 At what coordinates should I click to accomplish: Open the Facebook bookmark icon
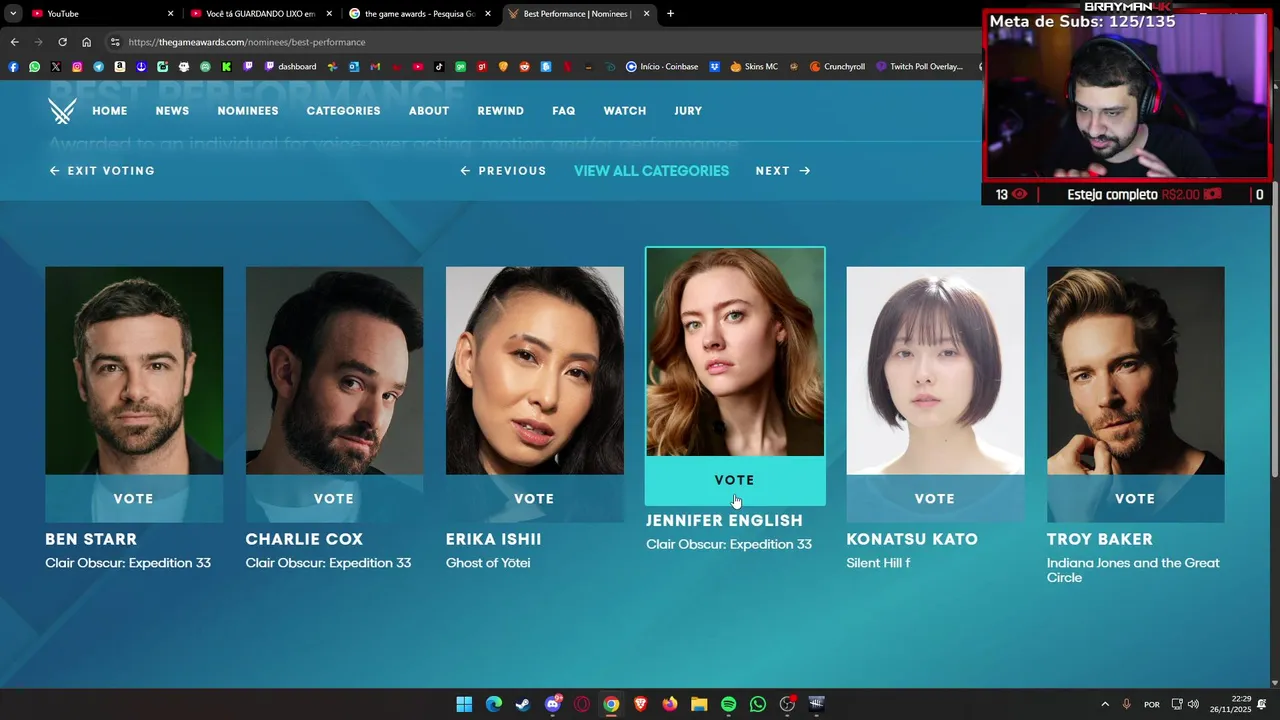click(13, 67)
